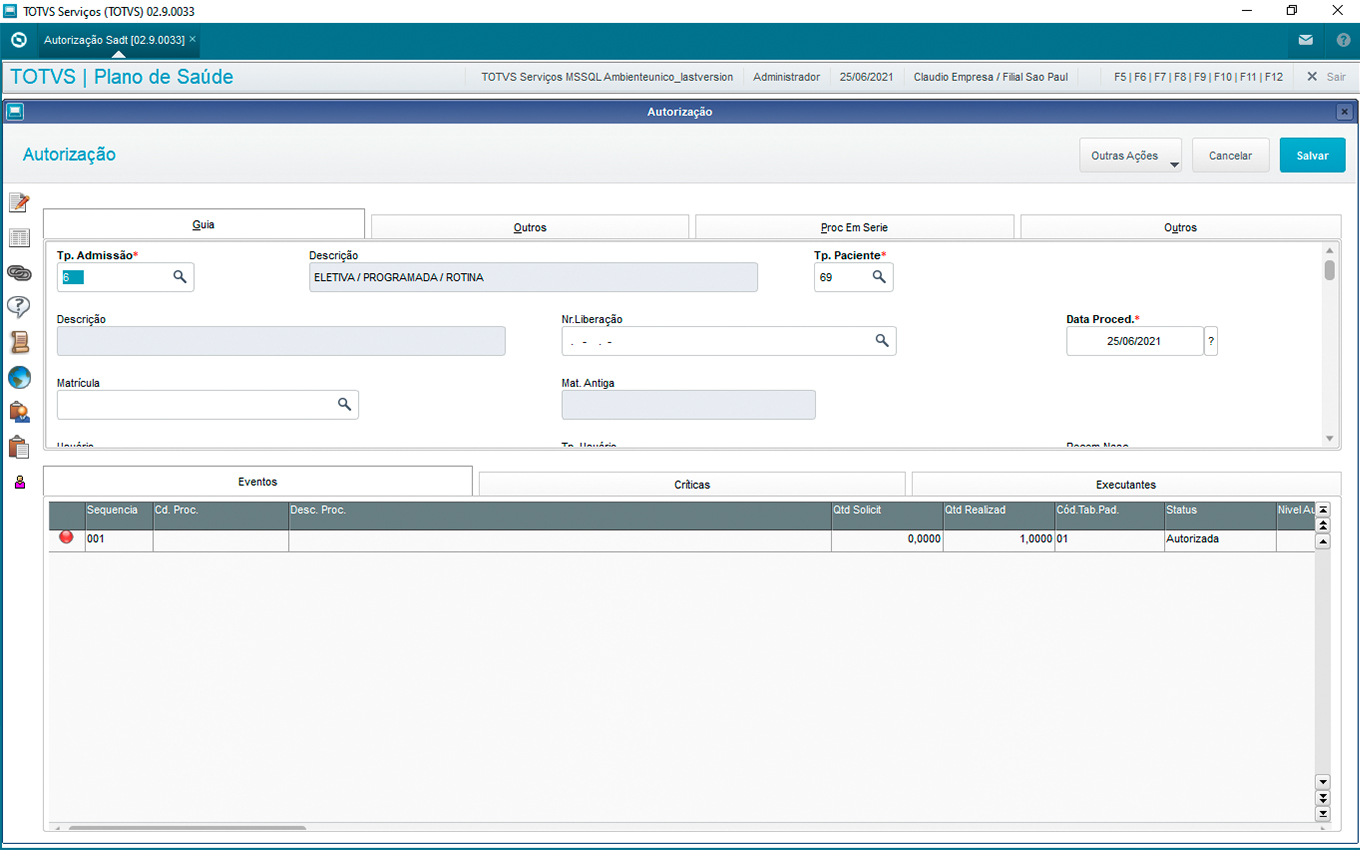Open date helper next to Data Proced.

(1211, 341)
